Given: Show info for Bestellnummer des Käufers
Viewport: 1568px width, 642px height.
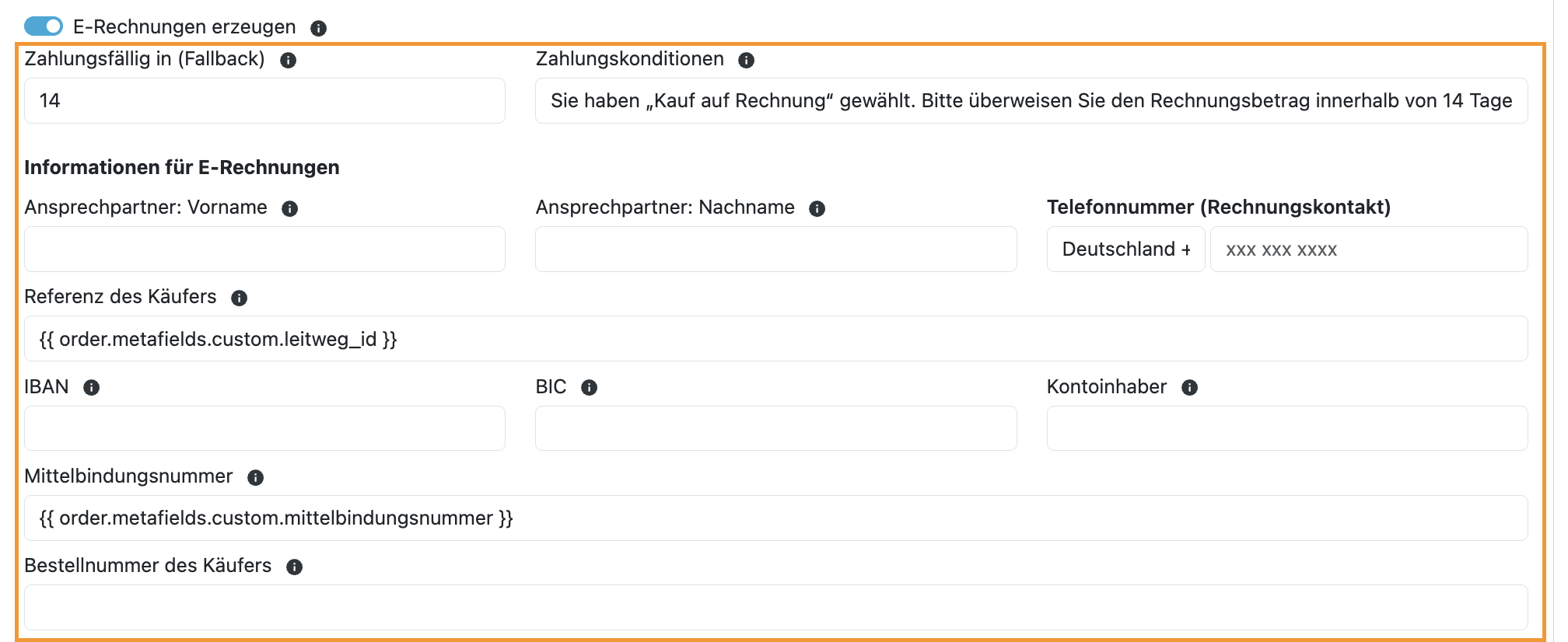Looking at the screenshot, I should point(294,567).
